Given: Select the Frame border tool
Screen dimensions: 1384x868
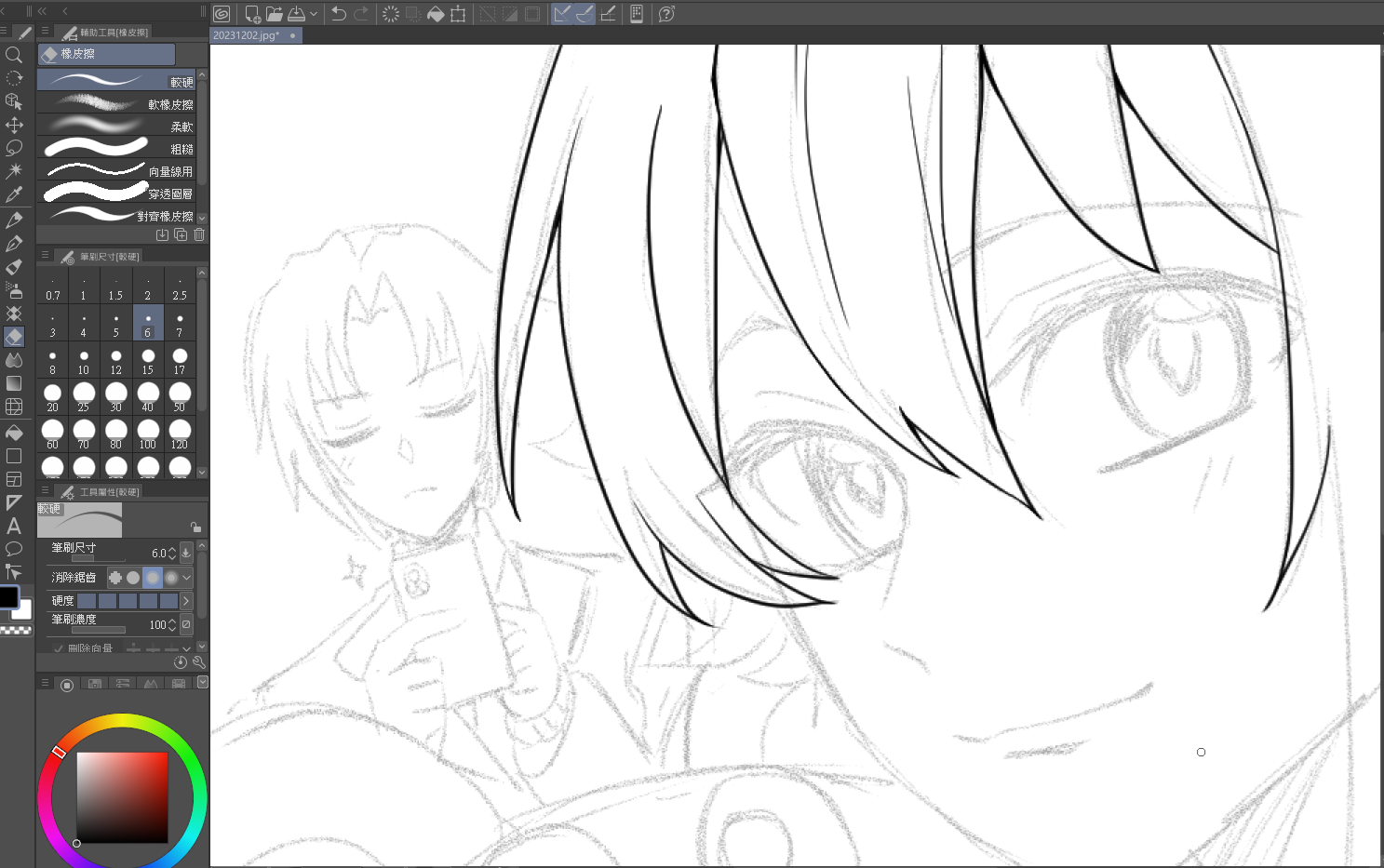Looking at the screenshot, I should (14, 479).
